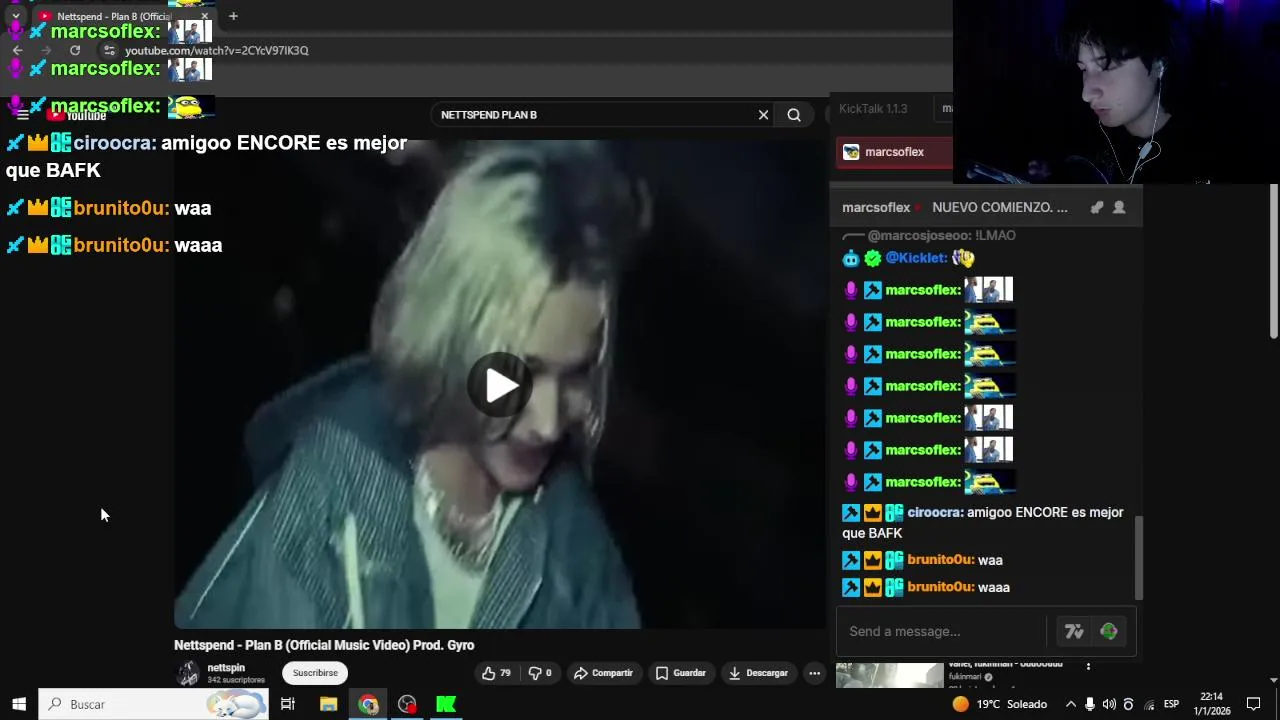Run the YouTube search magnifier button
Screen dimensions: 1280x720
794,115
